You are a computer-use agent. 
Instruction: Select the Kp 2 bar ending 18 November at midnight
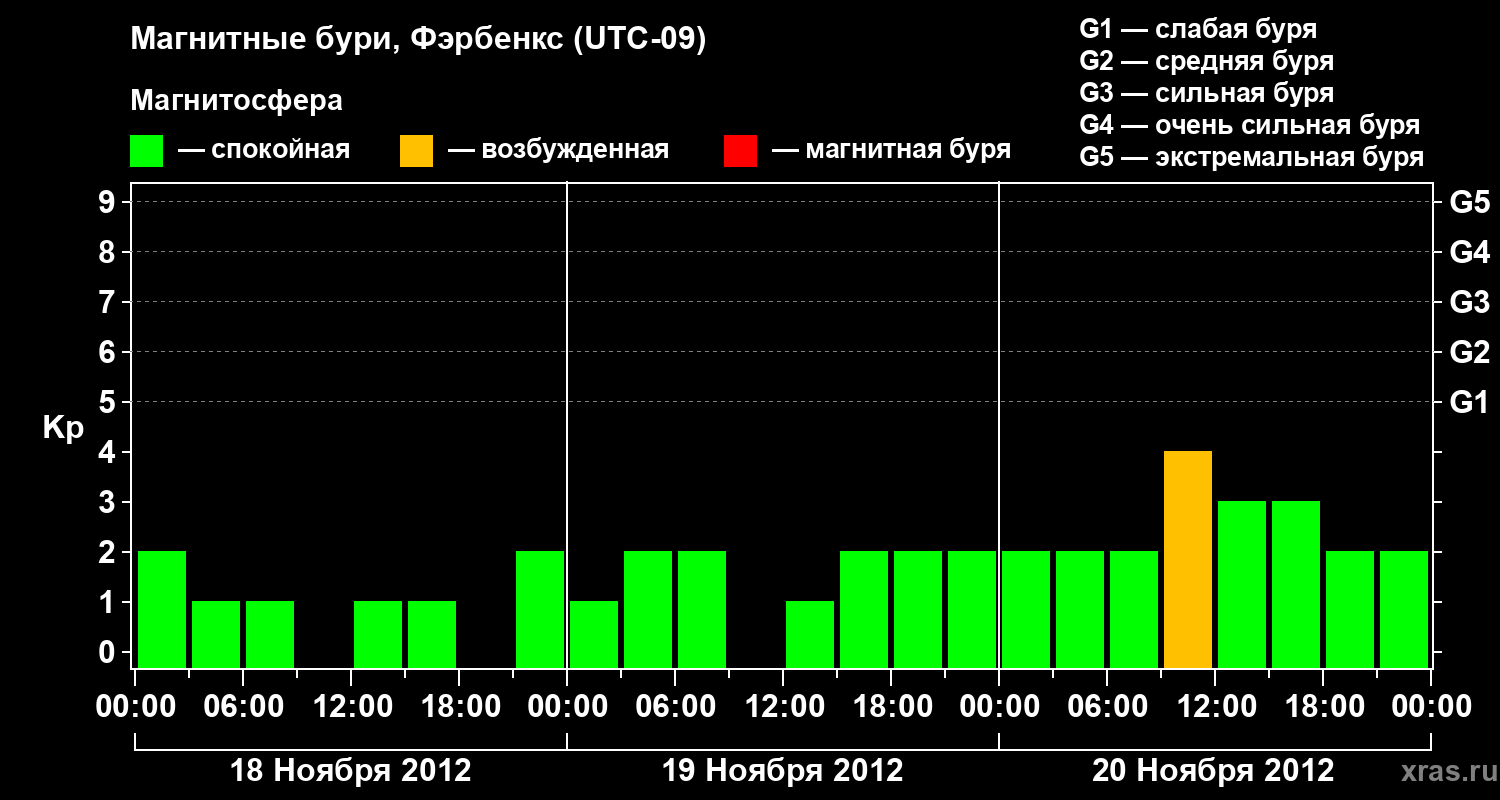[540, 609]
